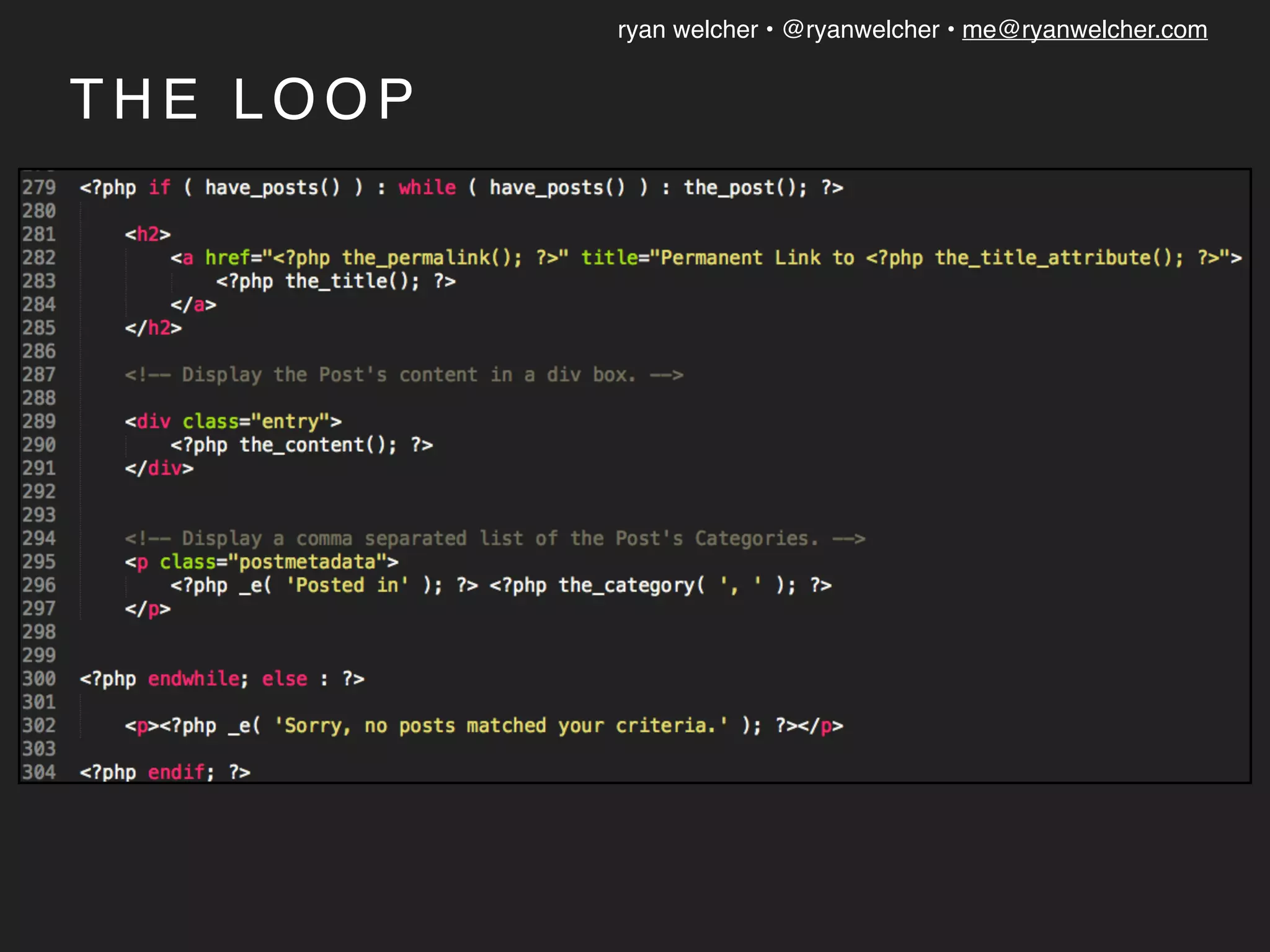Select the @ryanwelcher handle text

coord(861,30)
